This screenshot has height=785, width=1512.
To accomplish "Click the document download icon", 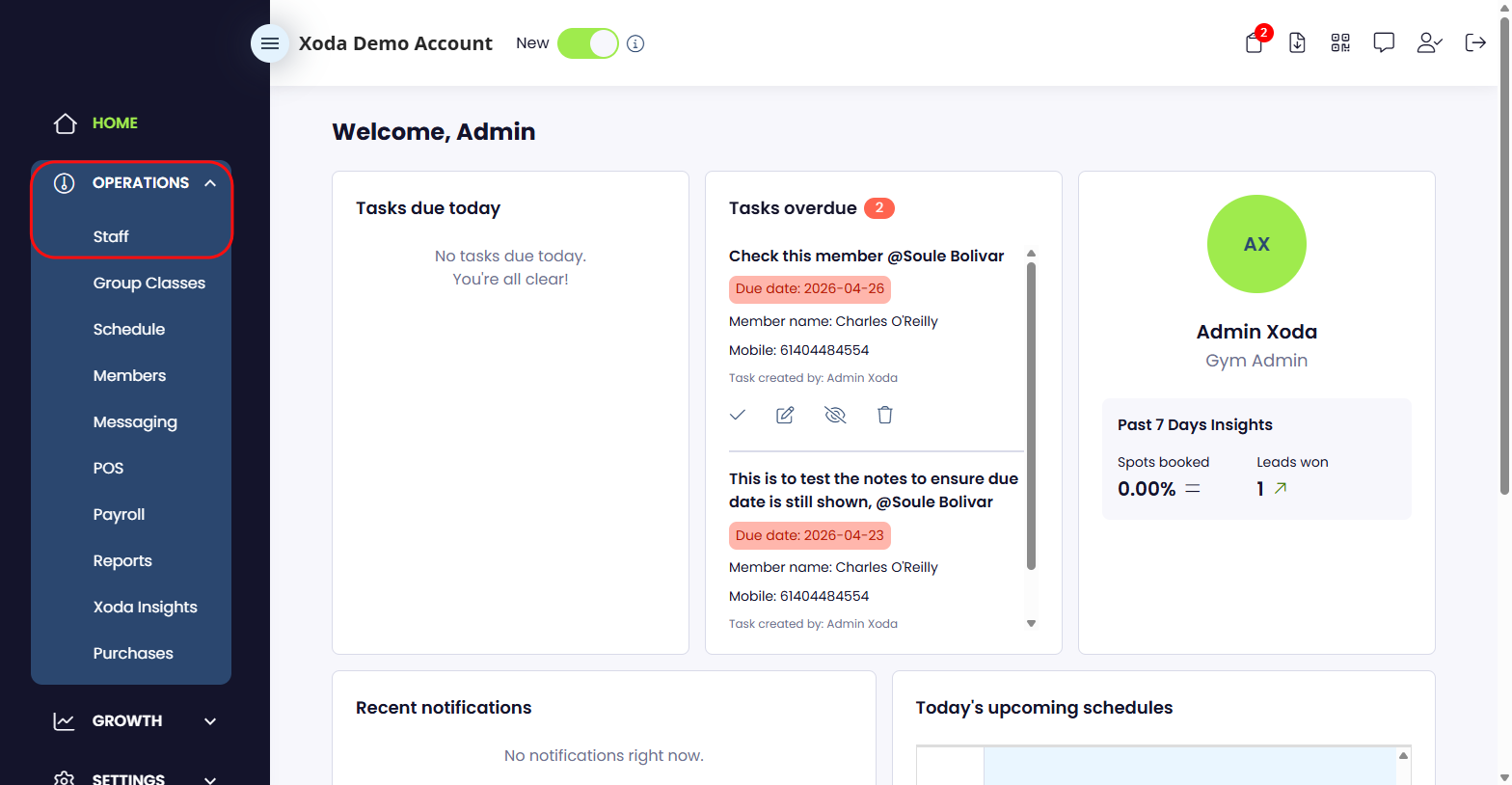I will [1297, 42].
